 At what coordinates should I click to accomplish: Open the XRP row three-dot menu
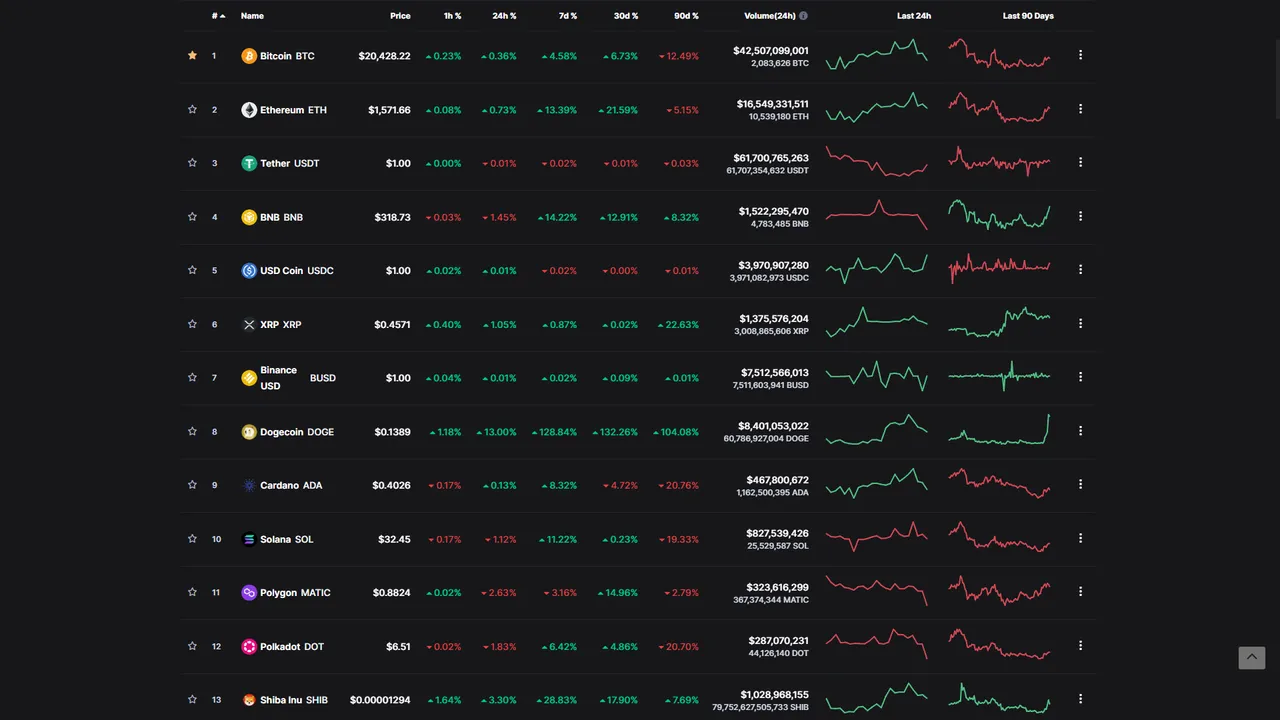1080,323
